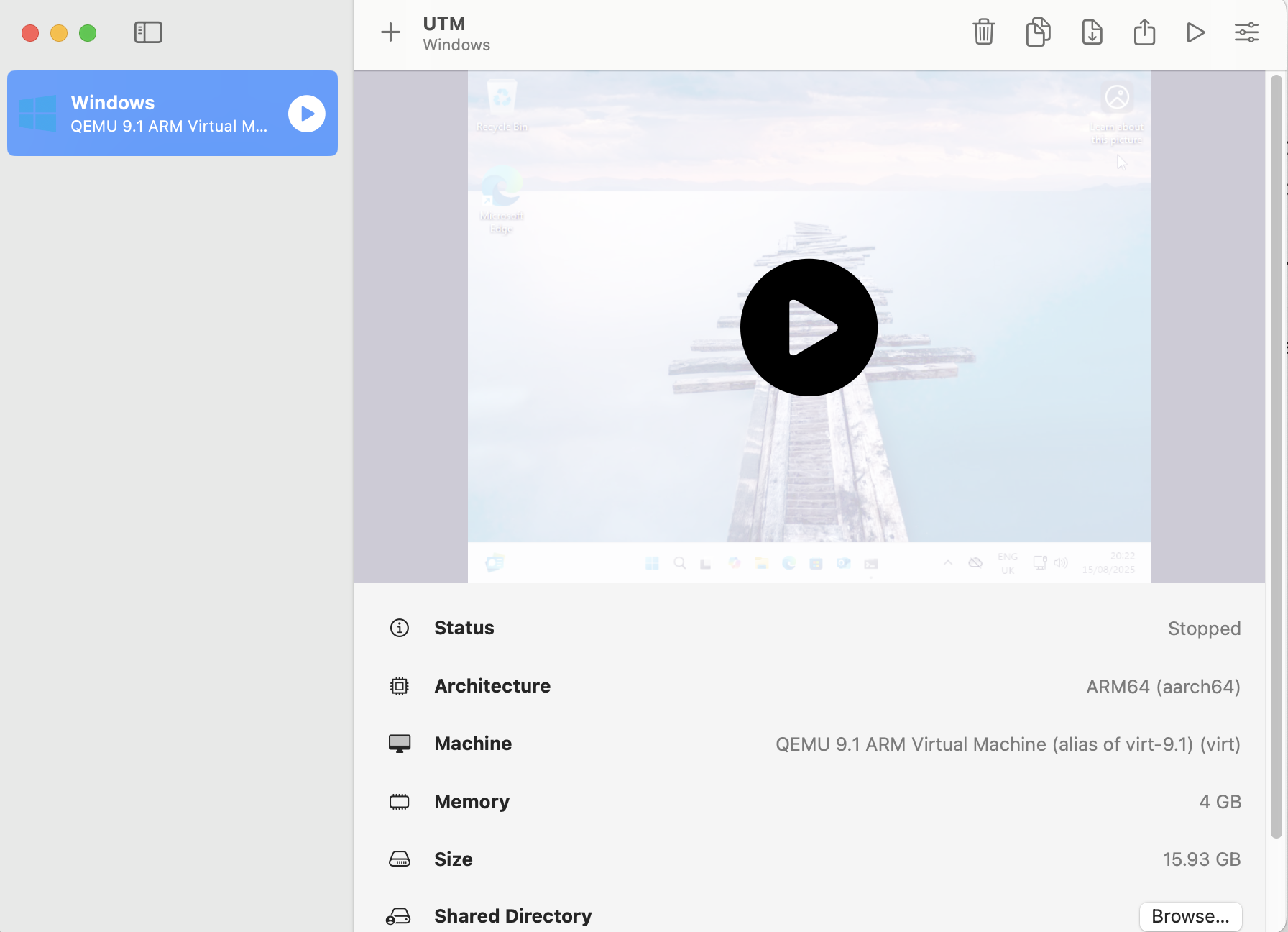The width and height of the screenshot is (1288, 932).
Task: Start Windows VM from the sidebar play button
Action: [x=307, y=114]
